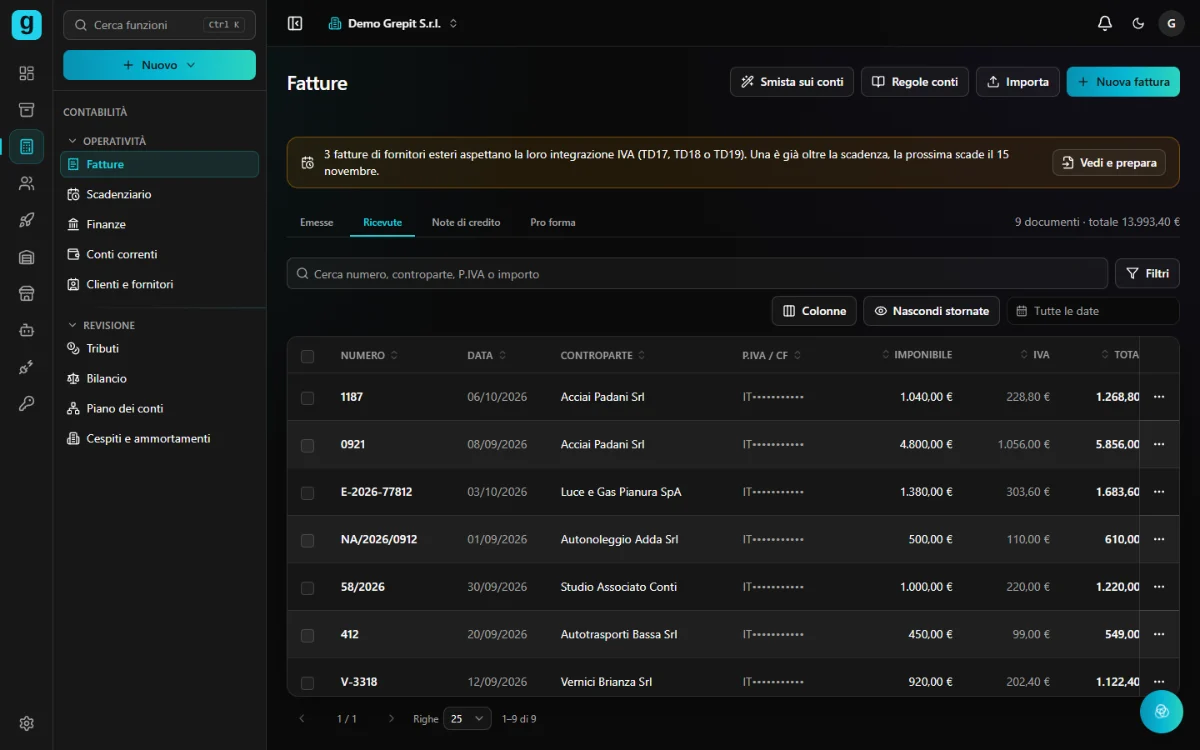Focus the Cerca funzioni search box

coord(159,25)
